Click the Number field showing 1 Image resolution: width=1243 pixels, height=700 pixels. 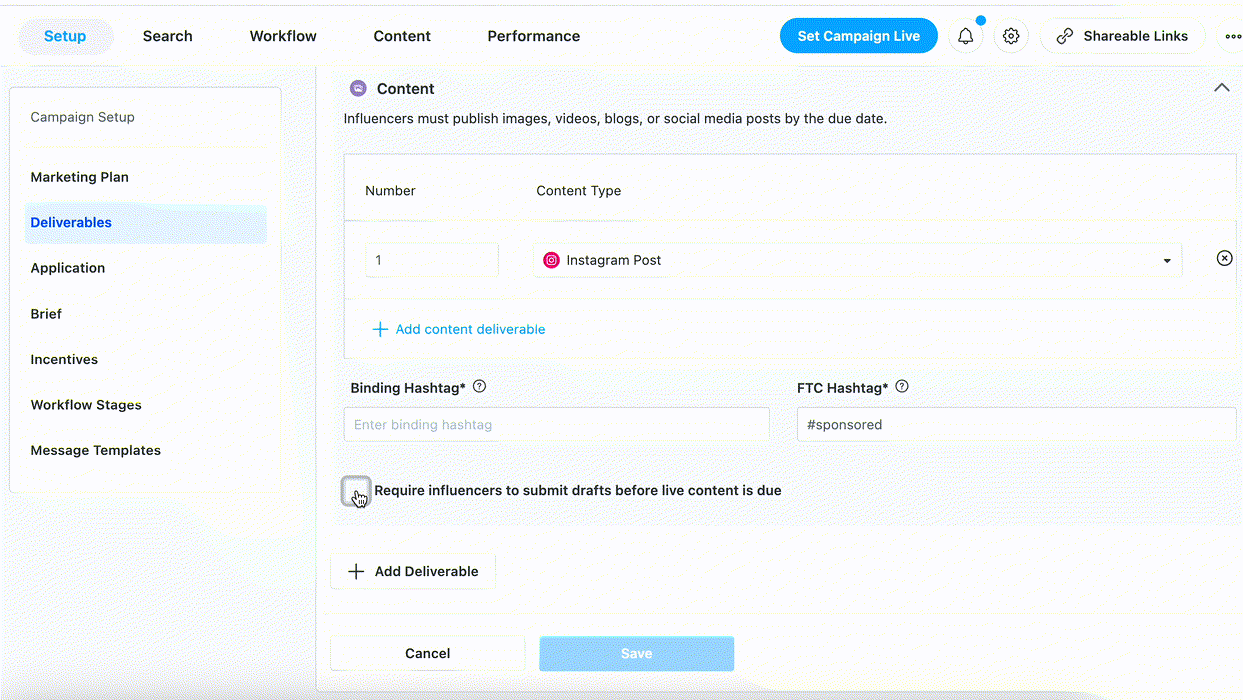tap(431, 260)
